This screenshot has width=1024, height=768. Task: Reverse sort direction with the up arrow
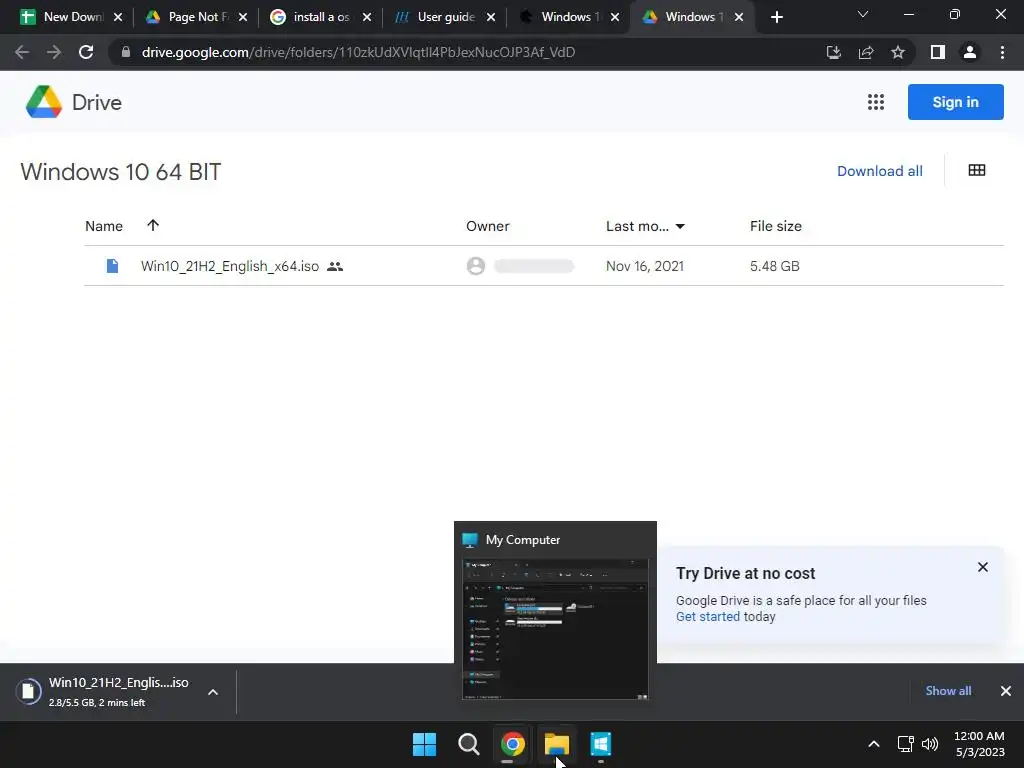click(x=153, y=225)
